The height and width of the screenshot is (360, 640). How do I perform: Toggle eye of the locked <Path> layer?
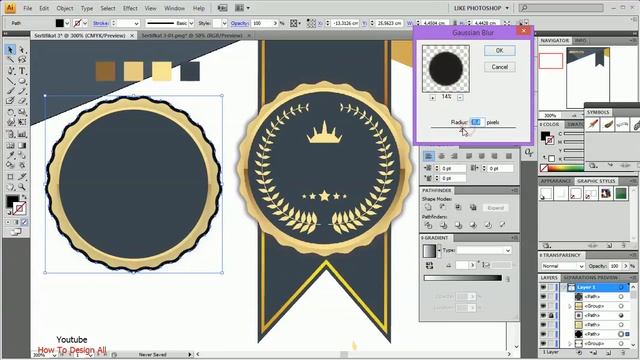[x=543, y=316]
